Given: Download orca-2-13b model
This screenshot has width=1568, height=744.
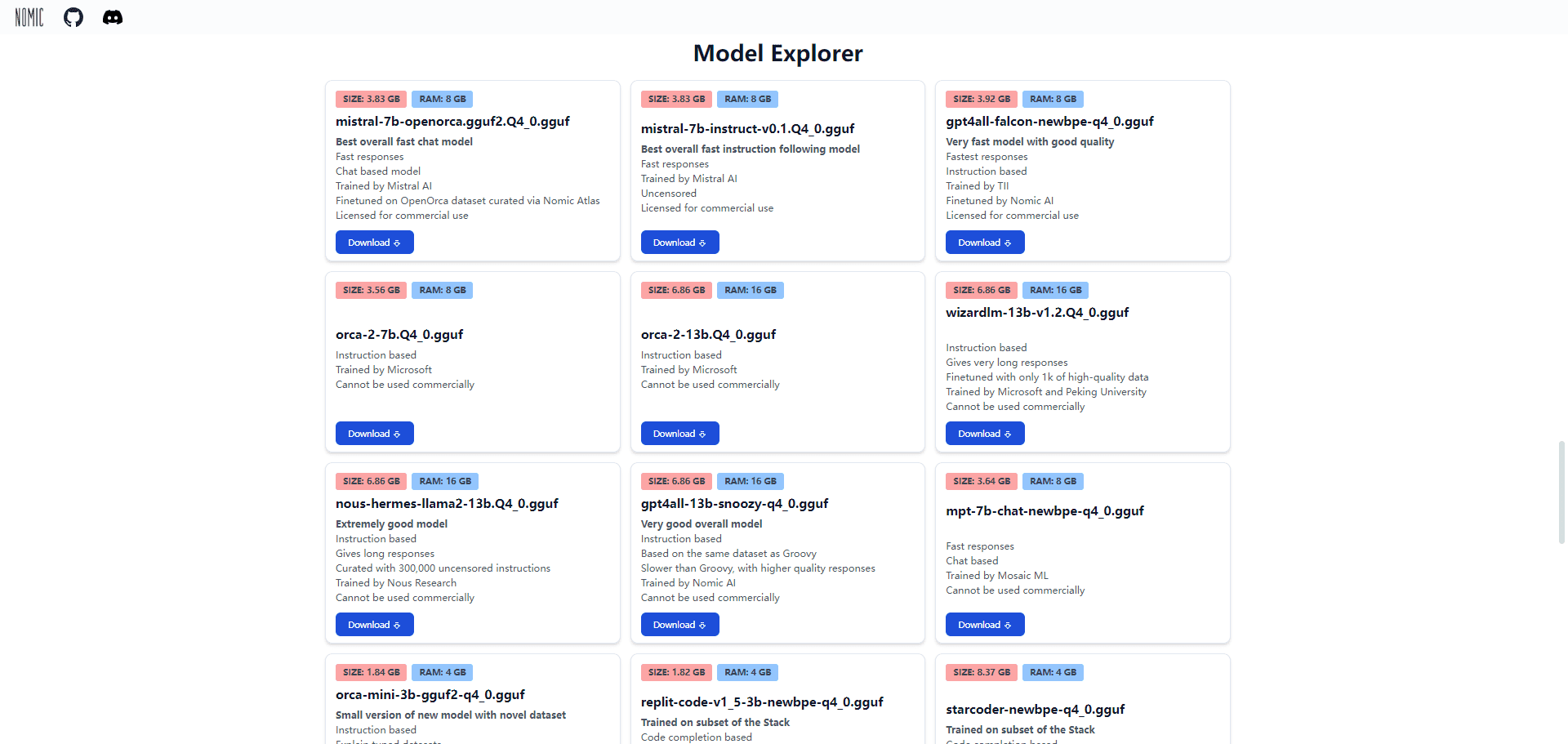Looking at the screenshot, I should (x=679, y=434).
